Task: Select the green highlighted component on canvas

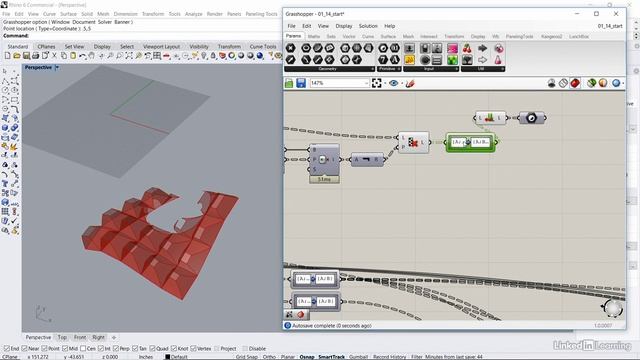Action: [471, 142]
